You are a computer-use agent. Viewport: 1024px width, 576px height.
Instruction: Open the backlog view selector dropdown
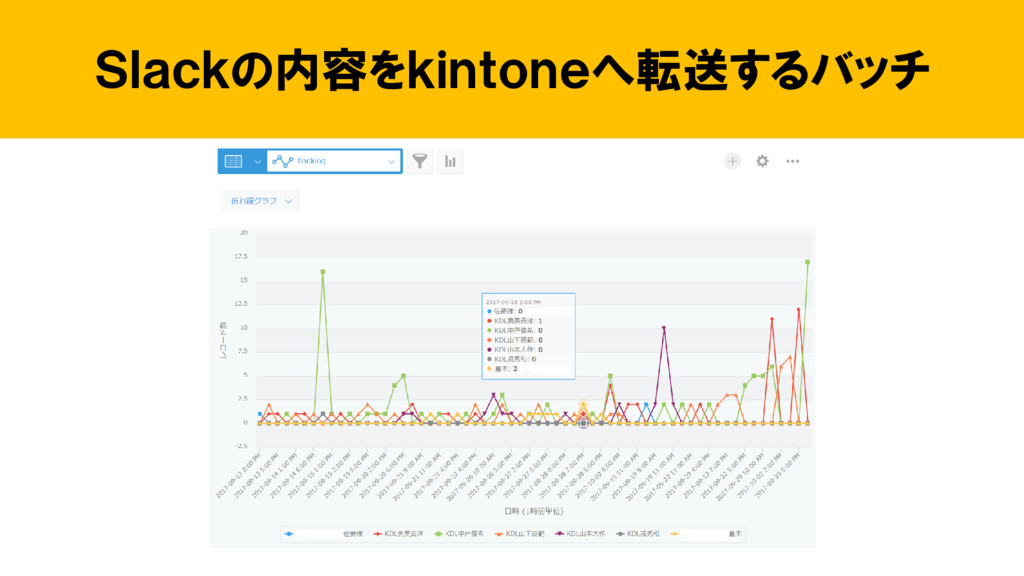coord(334,161)
